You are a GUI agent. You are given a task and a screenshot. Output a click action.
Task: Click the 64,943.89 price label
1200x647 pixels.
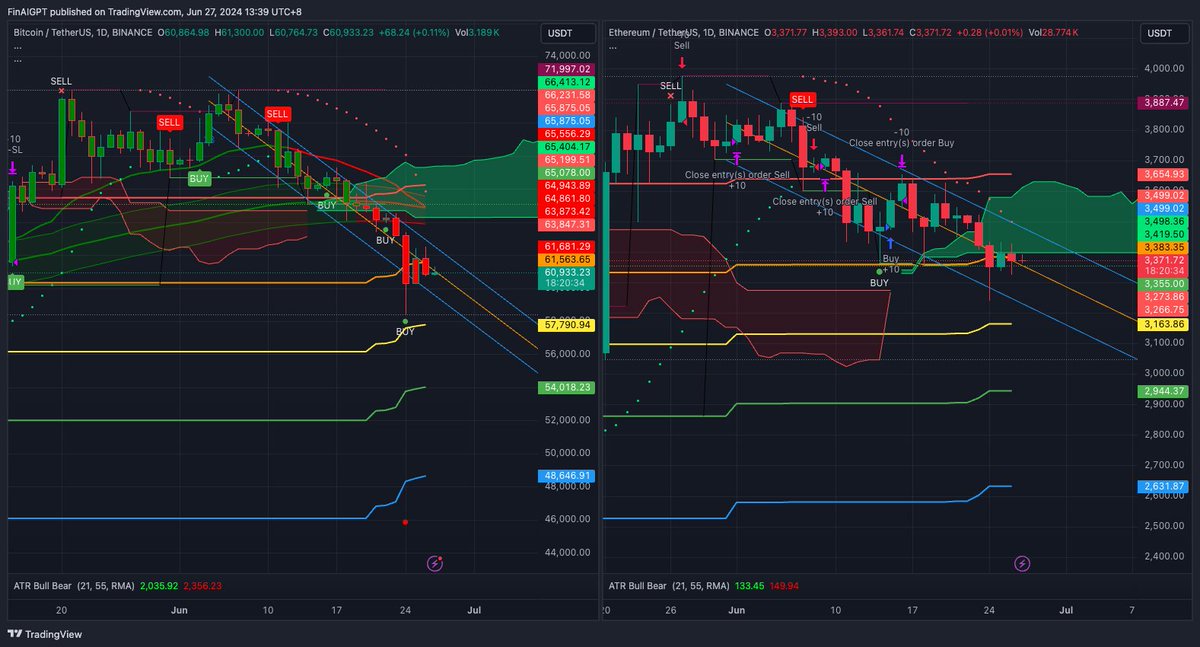[568, 185]
